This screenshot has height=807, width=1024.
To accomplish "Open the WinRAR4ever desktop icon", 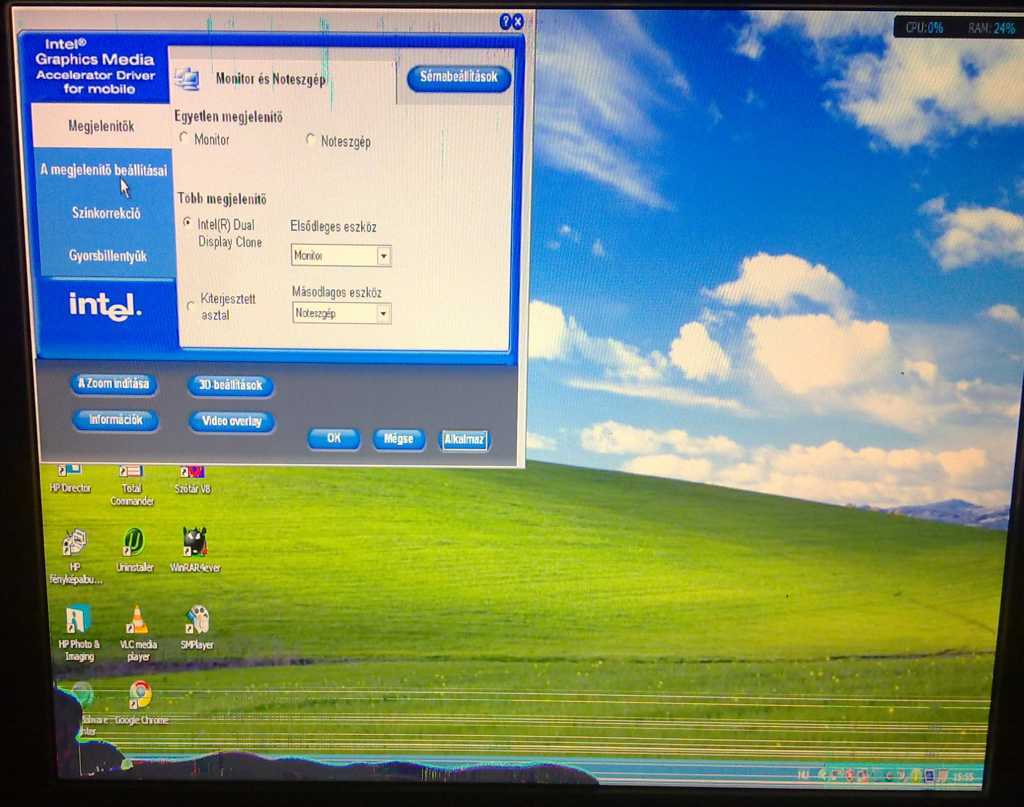I will pos(195,550).
